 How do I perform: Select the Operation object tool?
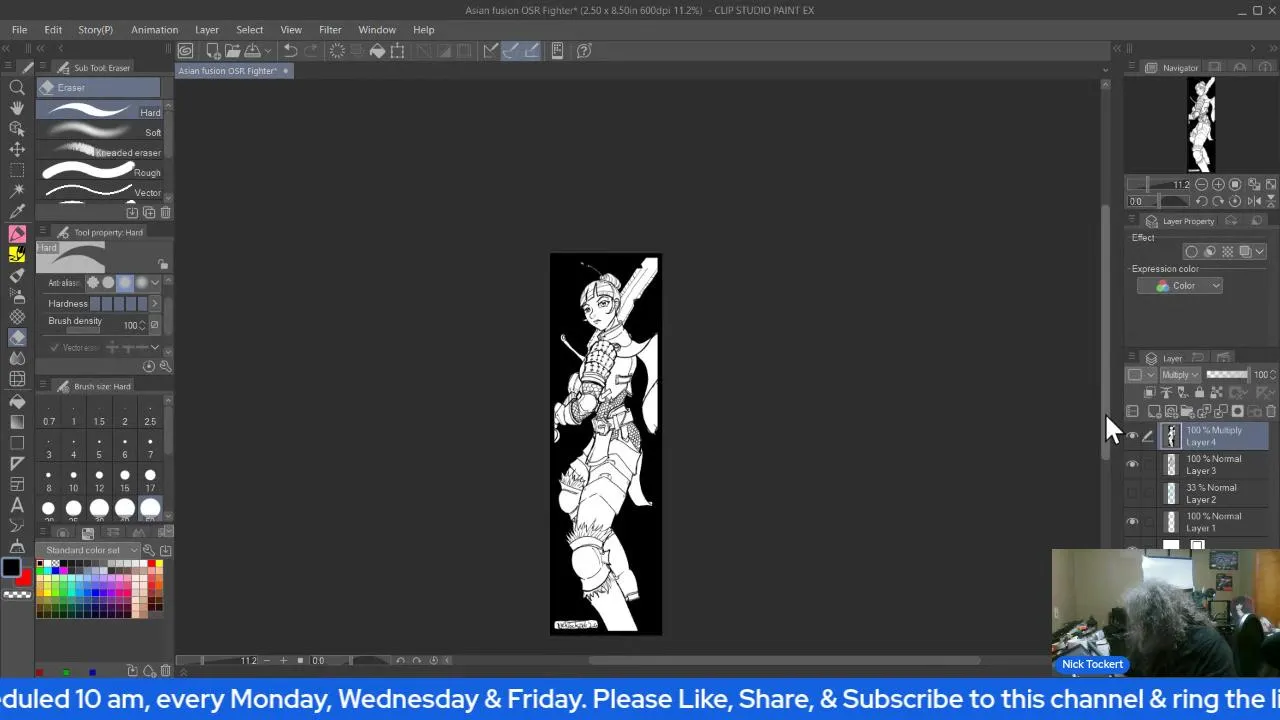point(17,129)
